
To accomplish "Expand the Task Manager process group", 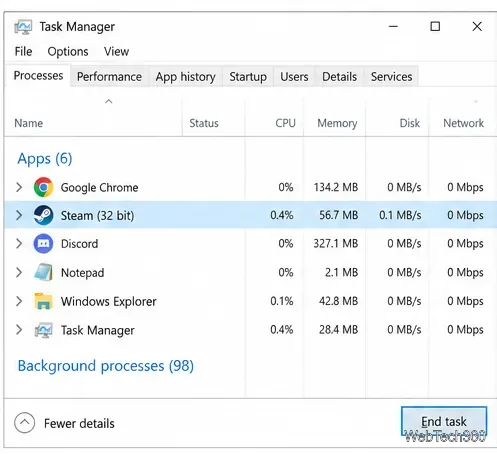I will [19, 330].
